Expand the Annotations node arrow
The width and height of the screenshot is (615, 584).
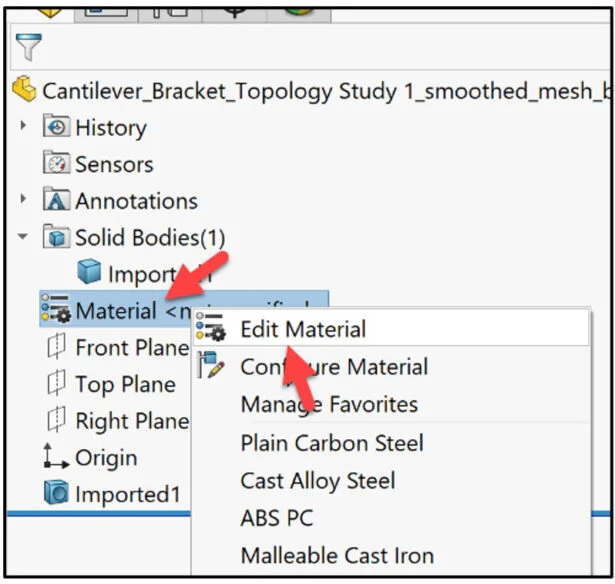[x=24, y=201]
